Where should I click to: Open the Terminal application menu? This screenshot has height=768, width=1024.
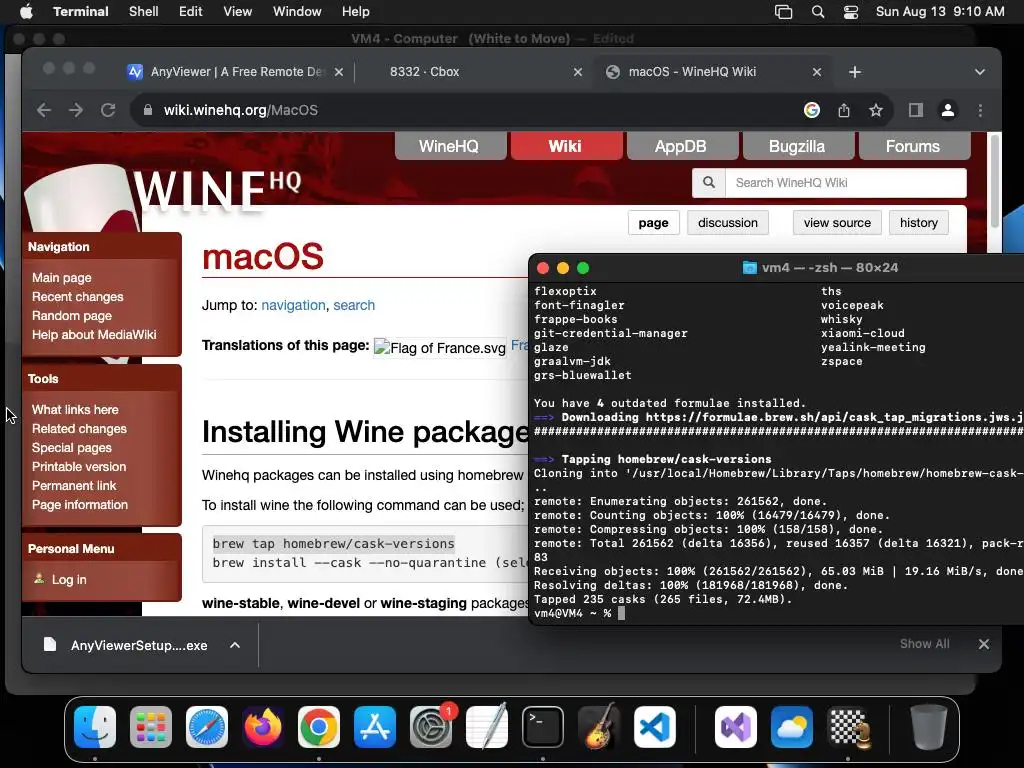pyautogui.click(x=81, y=12)
